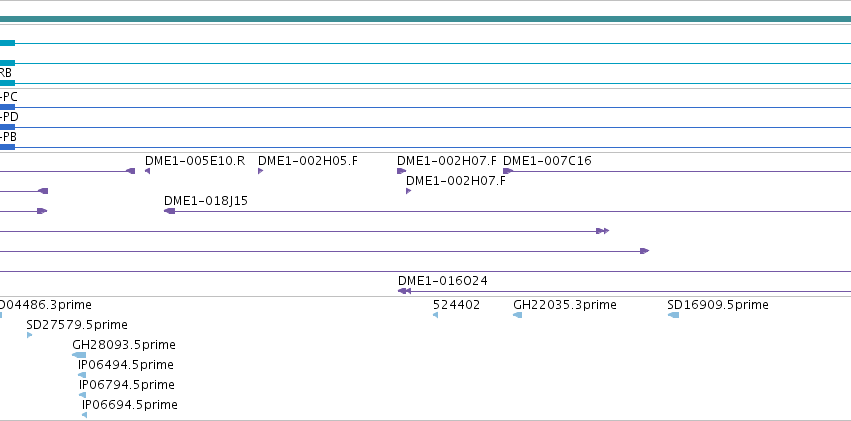
Task: Click the SD16909.5prime EST label
Action: click(717, 305)
